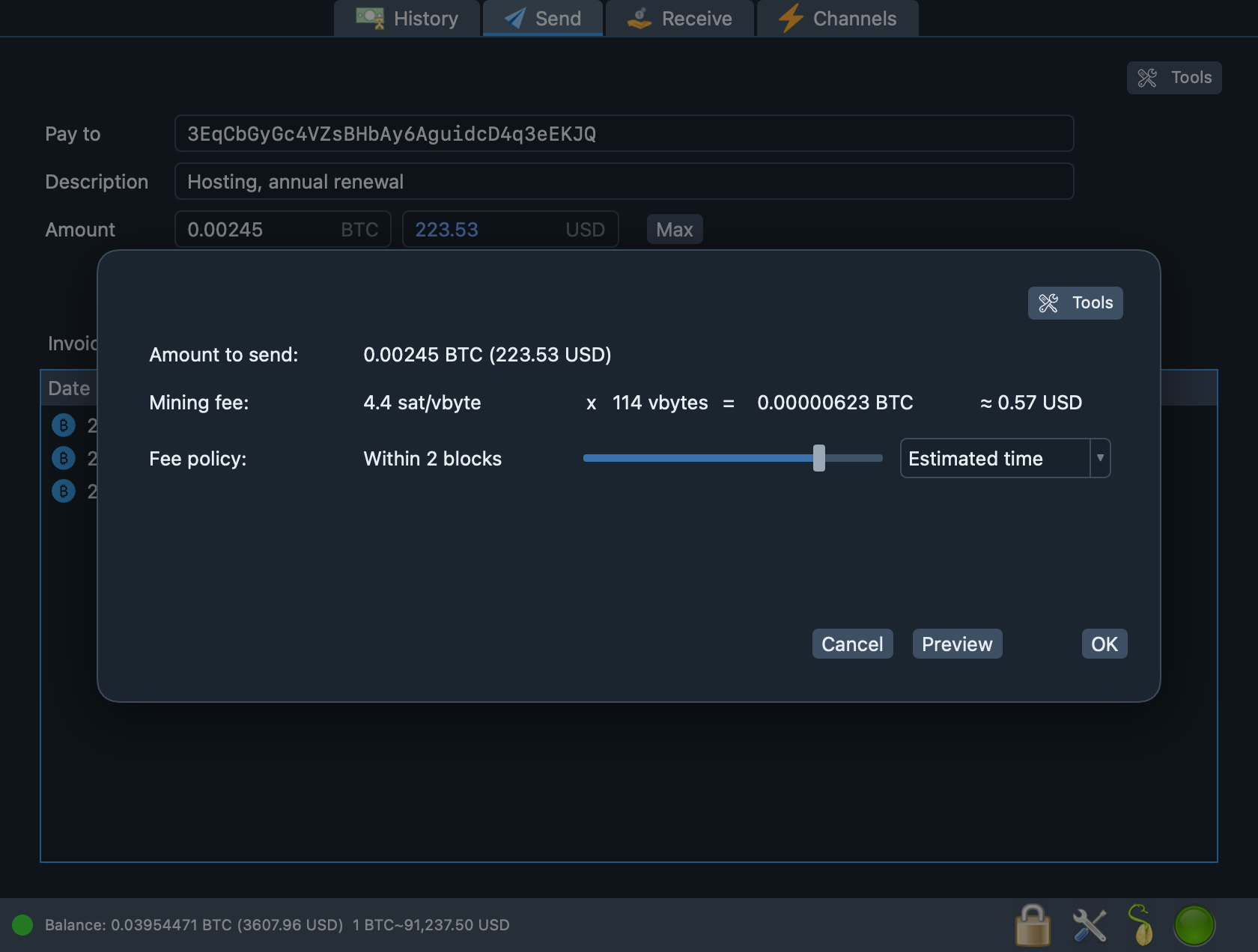Open Tools in the fee dialog

[1075, 303]
